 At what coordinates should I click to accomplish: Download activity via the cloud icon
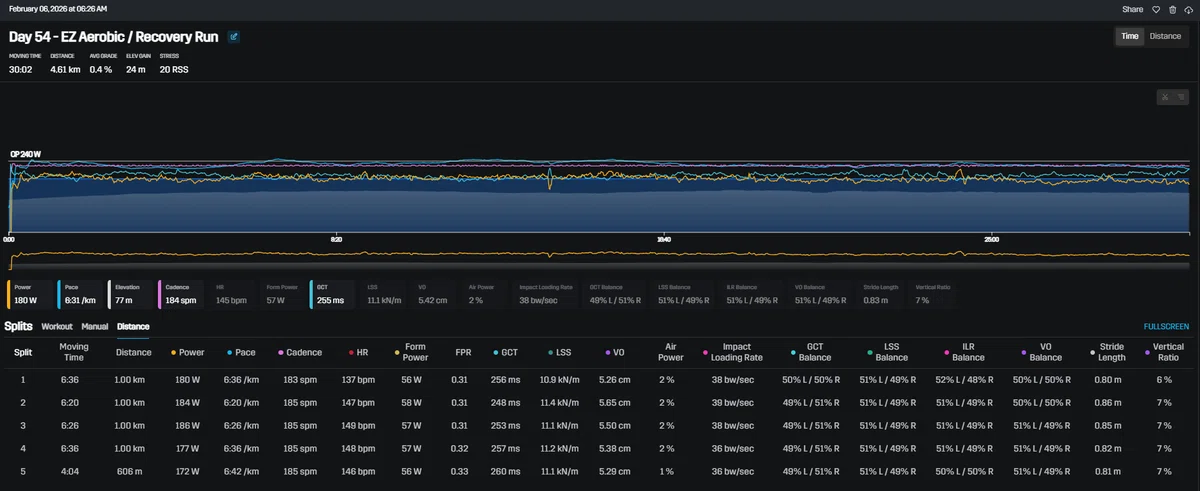pyautogui.click(x=1188, y=9)
